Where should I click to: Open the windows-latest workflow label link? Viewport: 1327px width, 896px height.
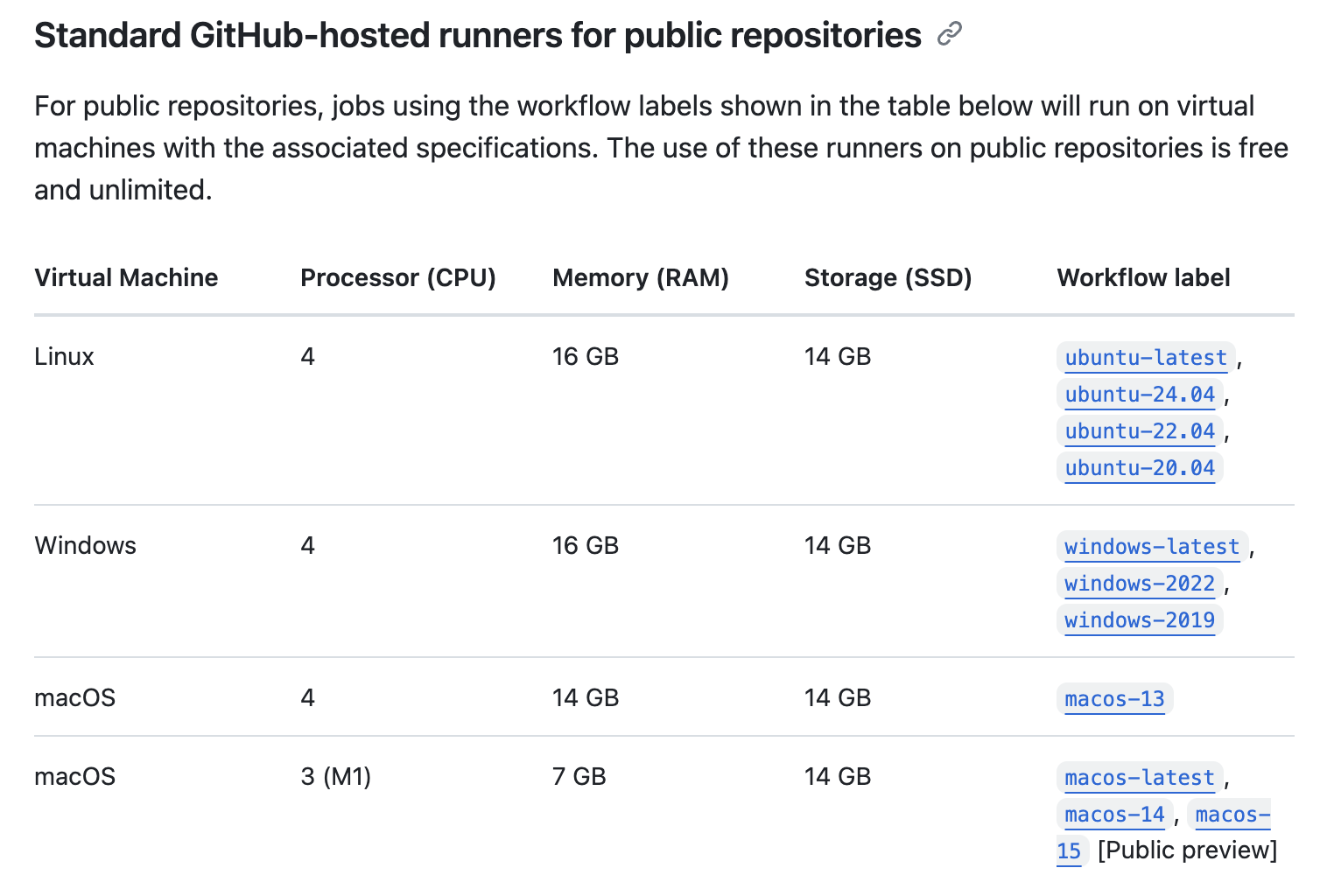pos(1152,546)
